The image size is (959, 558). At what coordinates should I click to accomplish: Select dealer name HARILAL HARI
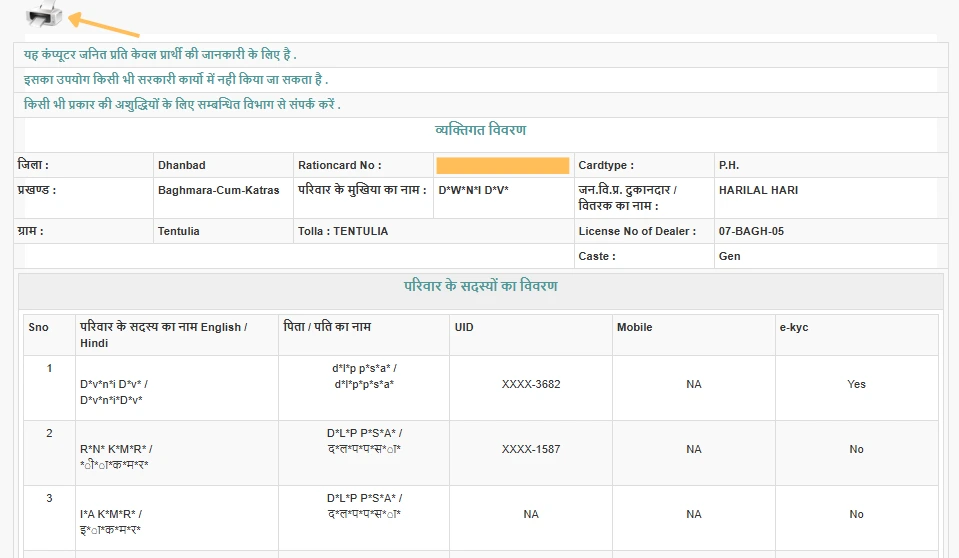(758, 190)
